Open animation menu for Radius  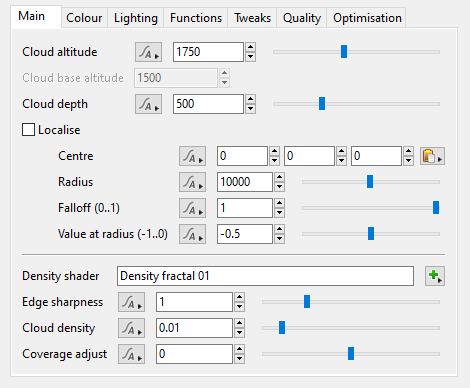(192, 182)
